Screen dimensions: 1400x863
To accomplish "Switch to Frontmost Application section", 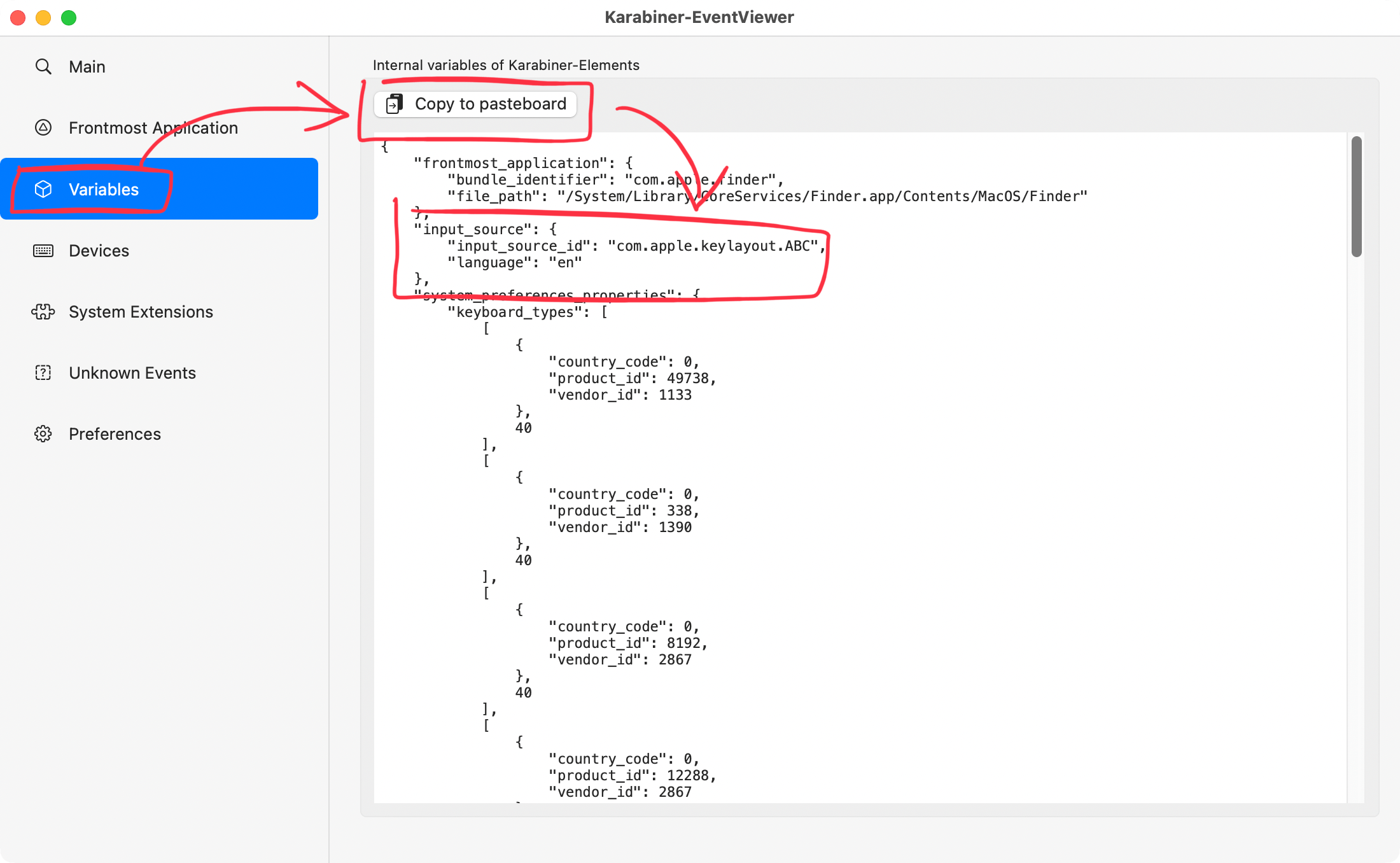I will (x=159, y=127).
